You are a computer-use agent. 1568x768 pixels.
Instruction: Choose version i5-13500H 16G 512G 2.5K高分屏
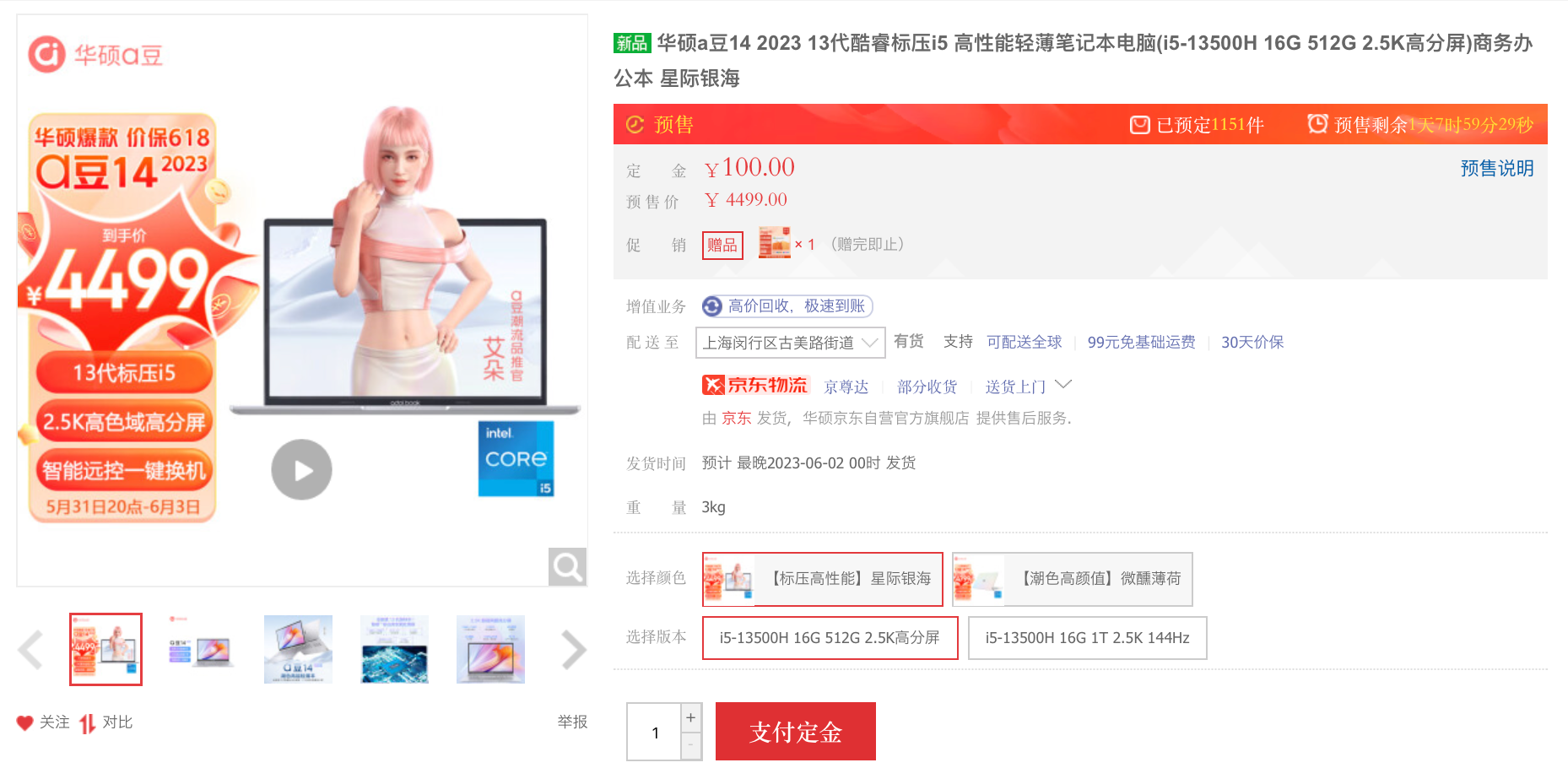click(830, 638)
